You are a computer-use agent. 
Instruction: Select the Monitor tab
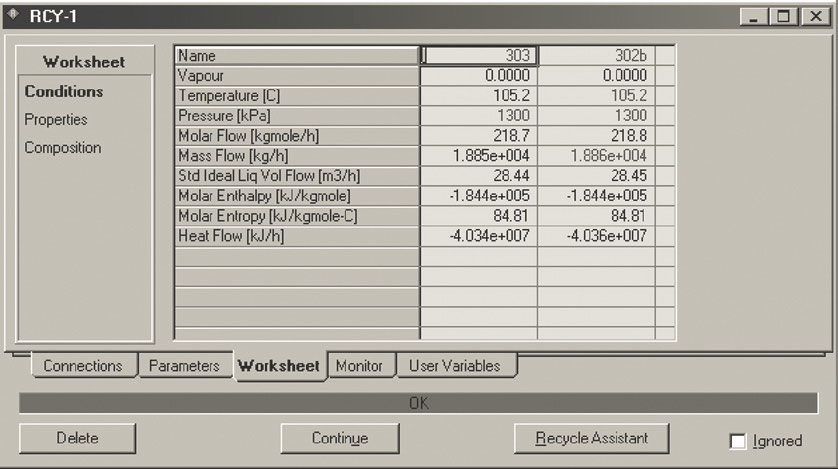point(359,366)
